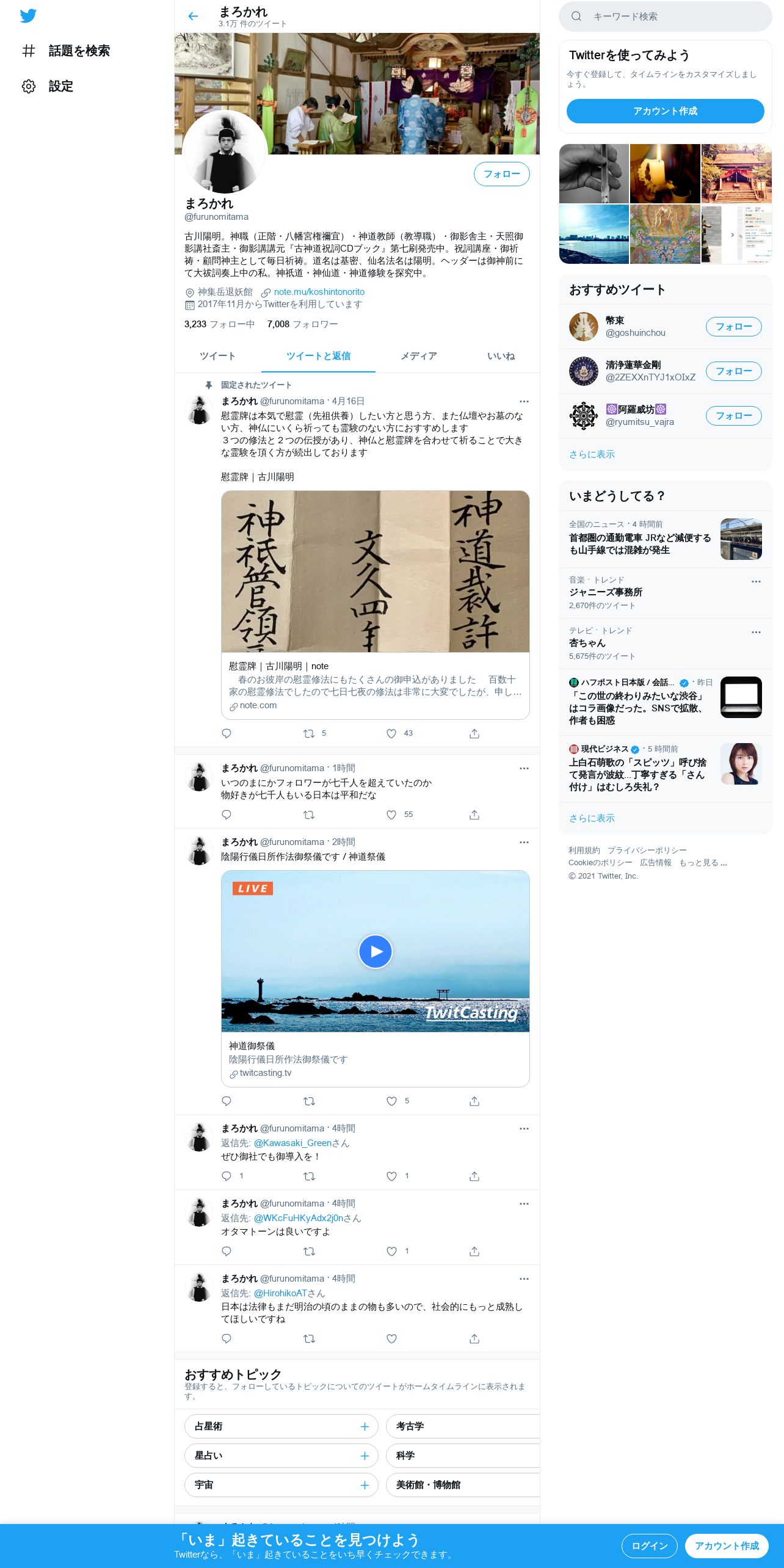Follow まろかれ with profile フォロー button
784x1568 pixels.
coord(501,174)
